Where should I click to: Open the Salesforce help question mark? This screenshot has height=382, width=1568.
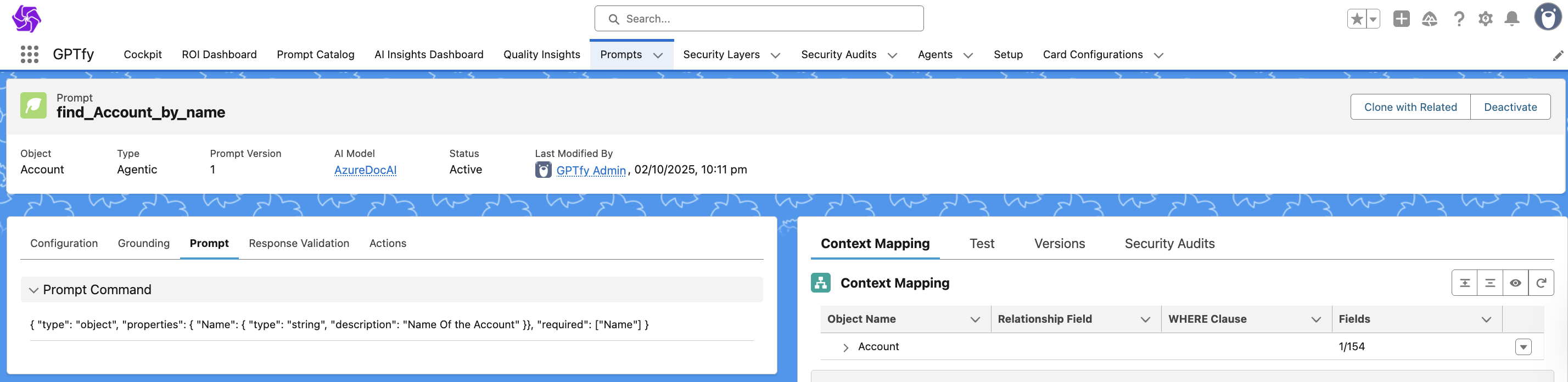coord(1458,19)
